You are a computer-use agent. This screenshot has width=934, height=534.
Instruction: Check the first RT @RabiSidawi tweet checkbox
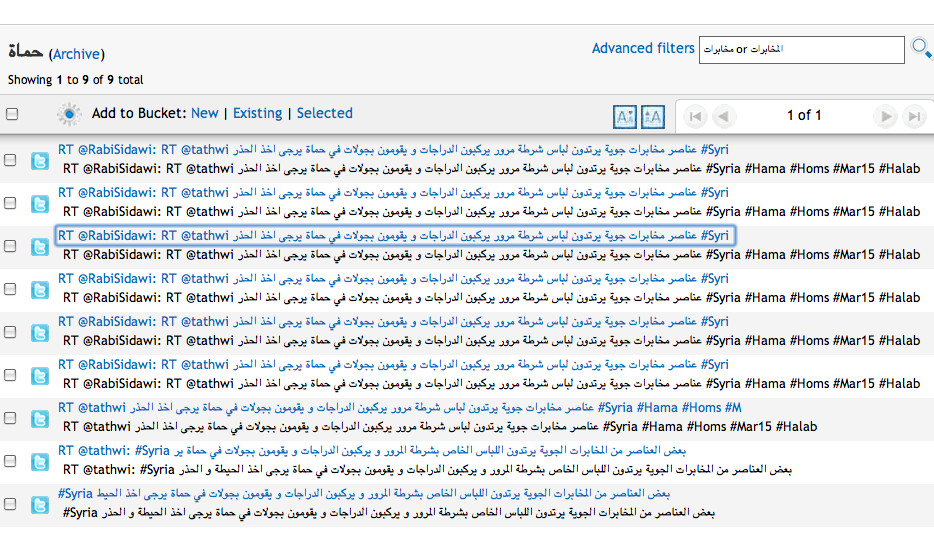pos(10,160)
